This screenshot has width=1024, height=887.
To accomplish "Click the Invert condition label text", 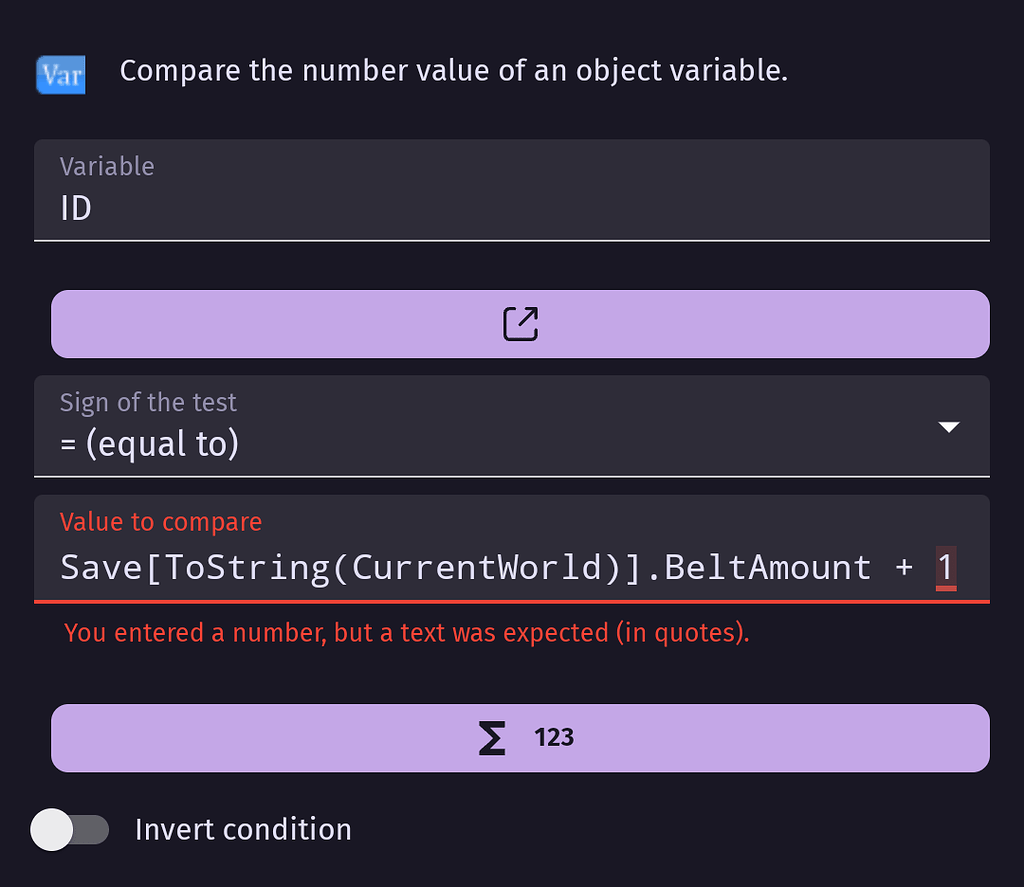I will click(242, 829).
